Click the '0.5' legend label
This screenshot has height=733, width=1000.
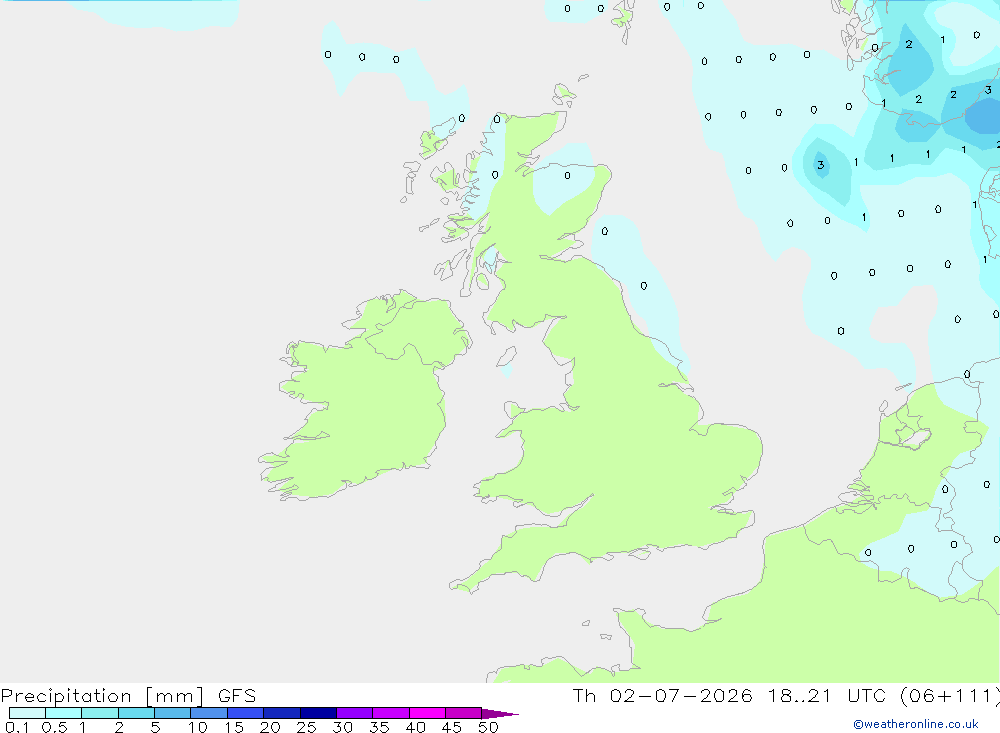click(54, 727)
